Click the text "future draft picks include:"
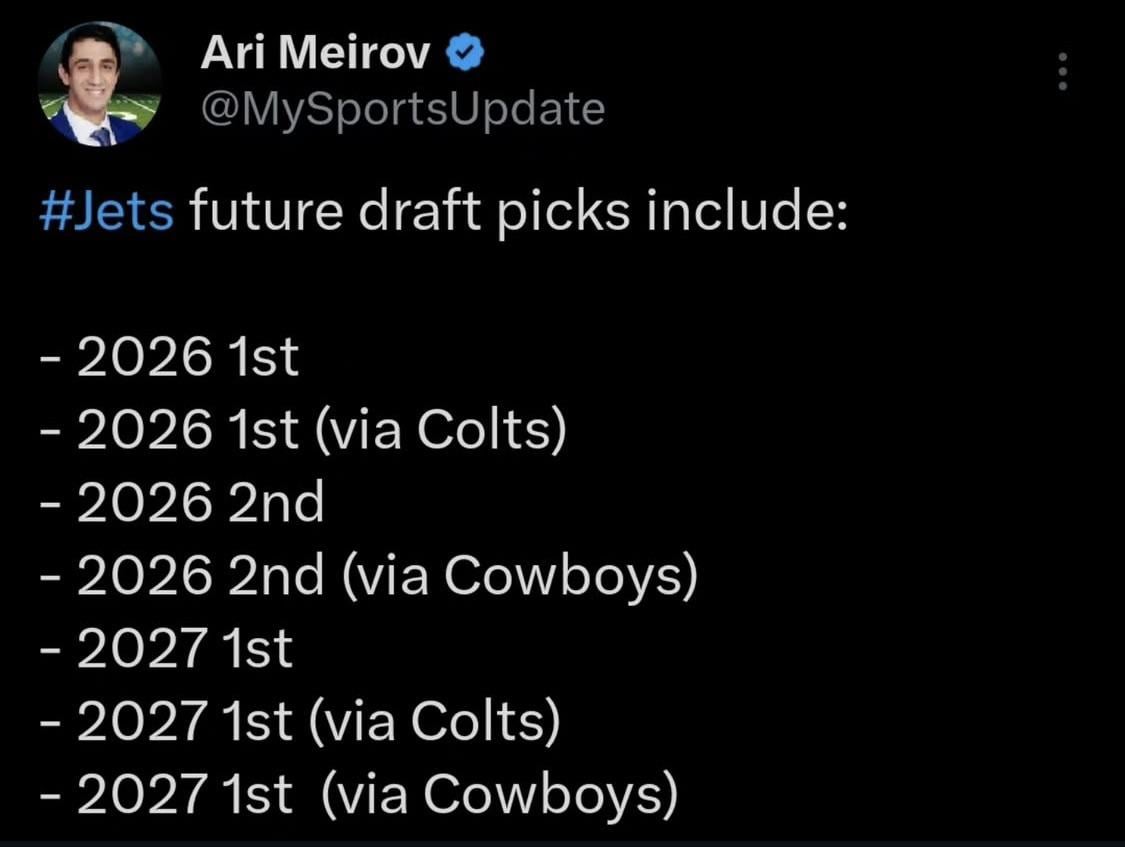Image resolution: width=1125 pixels, height=847 pixels. tap(518, 212)
